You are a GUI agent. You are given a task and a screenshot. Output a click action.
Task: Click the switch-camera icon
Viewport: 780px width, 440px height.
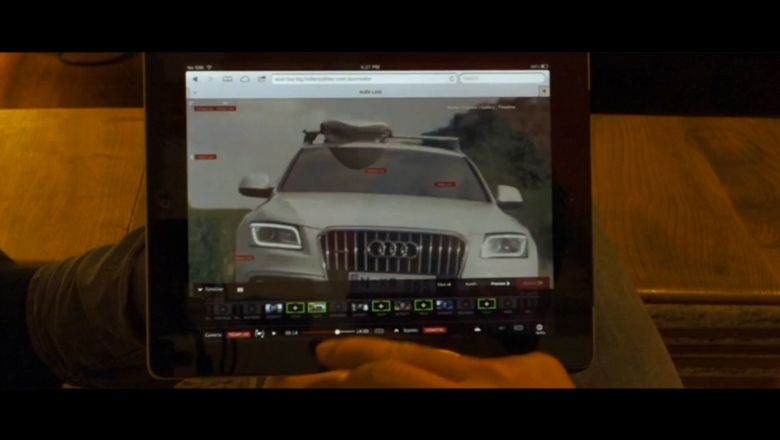(x=260, y=334)
